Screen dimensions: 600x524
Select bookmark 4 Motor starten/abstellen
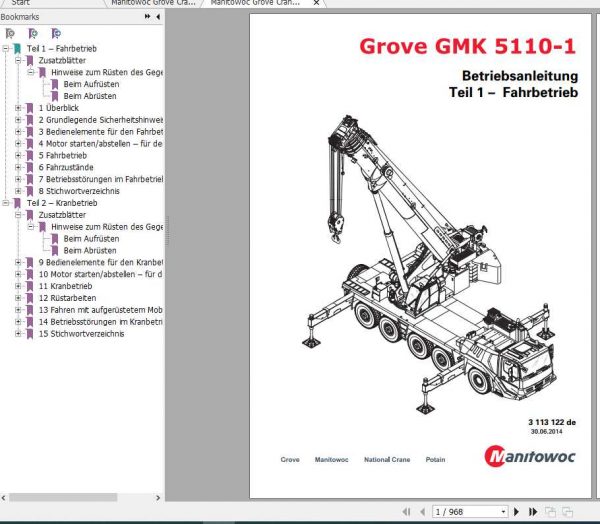[x=101, y=144]
